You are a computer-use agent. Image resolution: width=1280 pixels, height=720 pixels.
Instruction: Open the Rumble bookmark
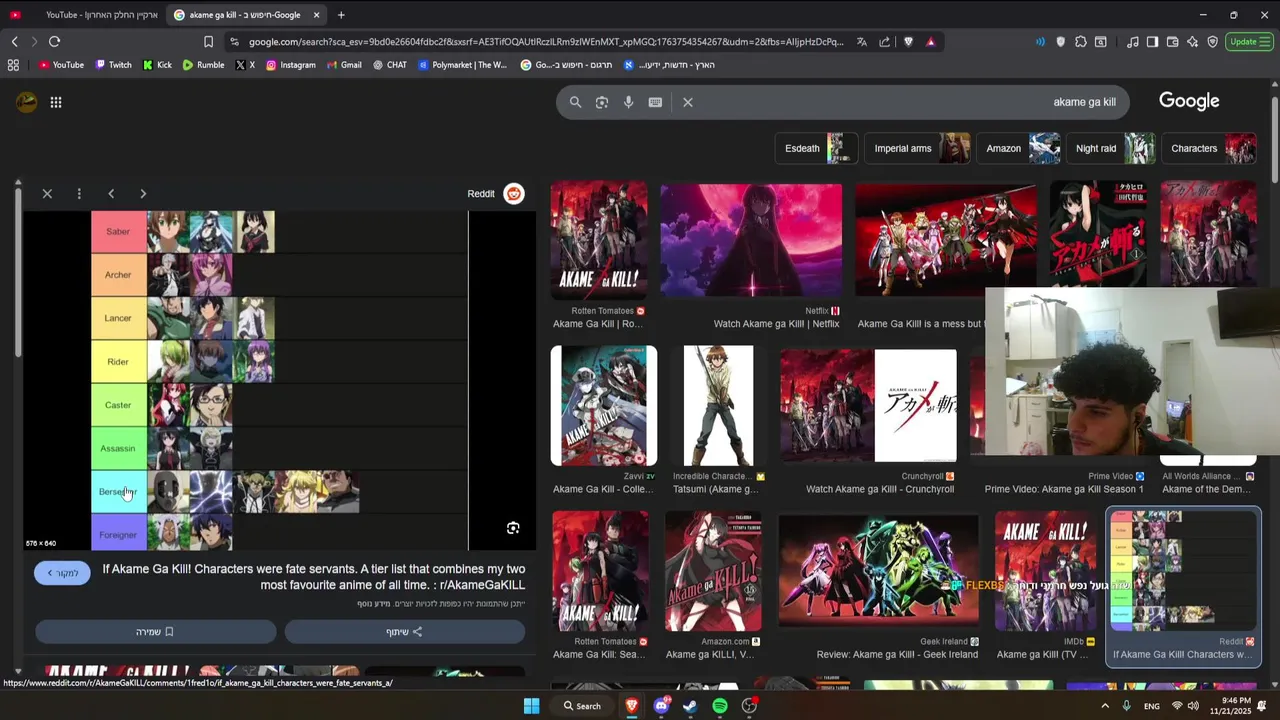[x=203, y=65]
